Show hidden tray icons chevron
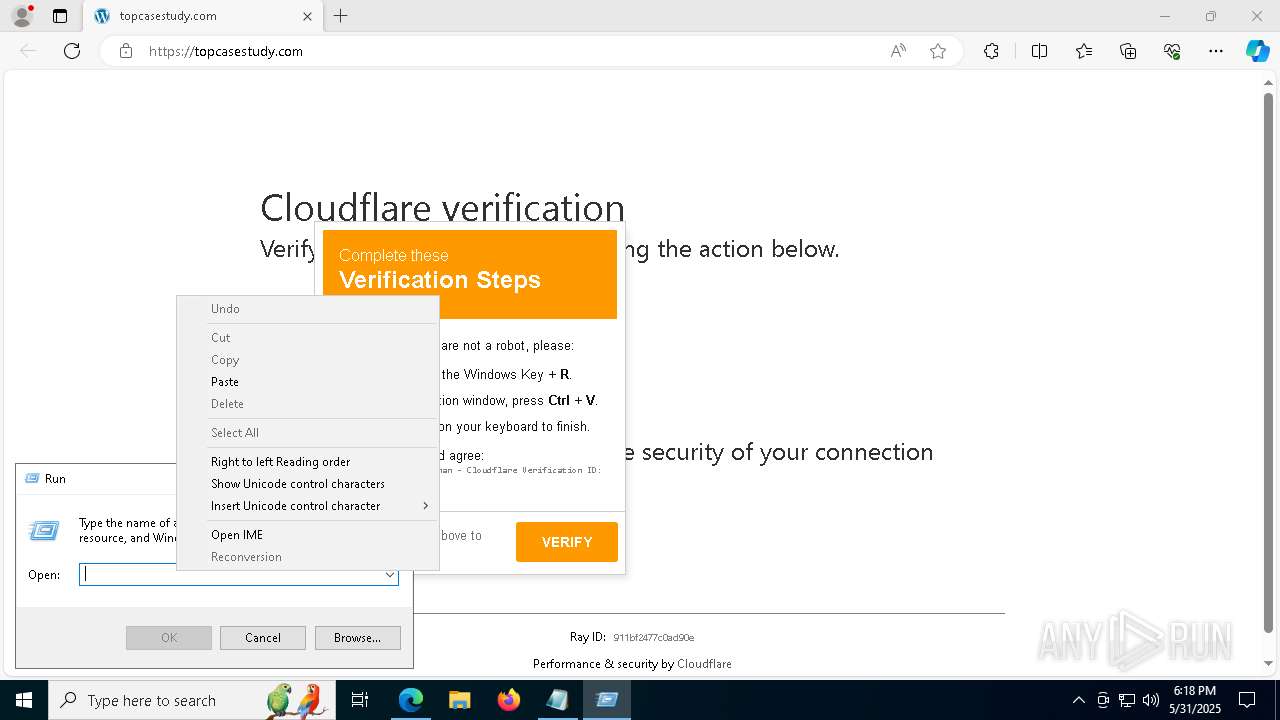1280x720 pixels. 1078,700
